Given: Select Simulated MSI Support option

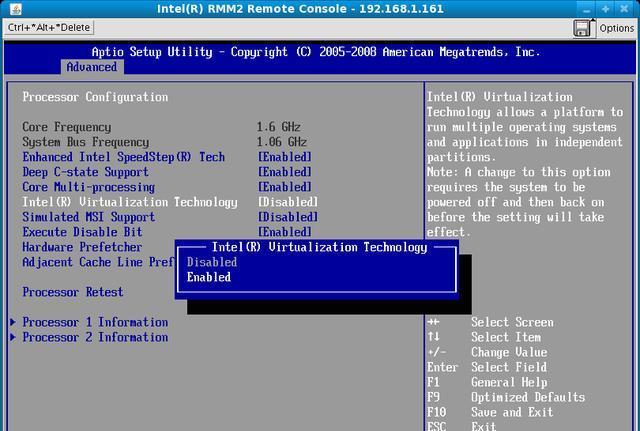Looking at the screenshot, I should click(x=89, y=217).
